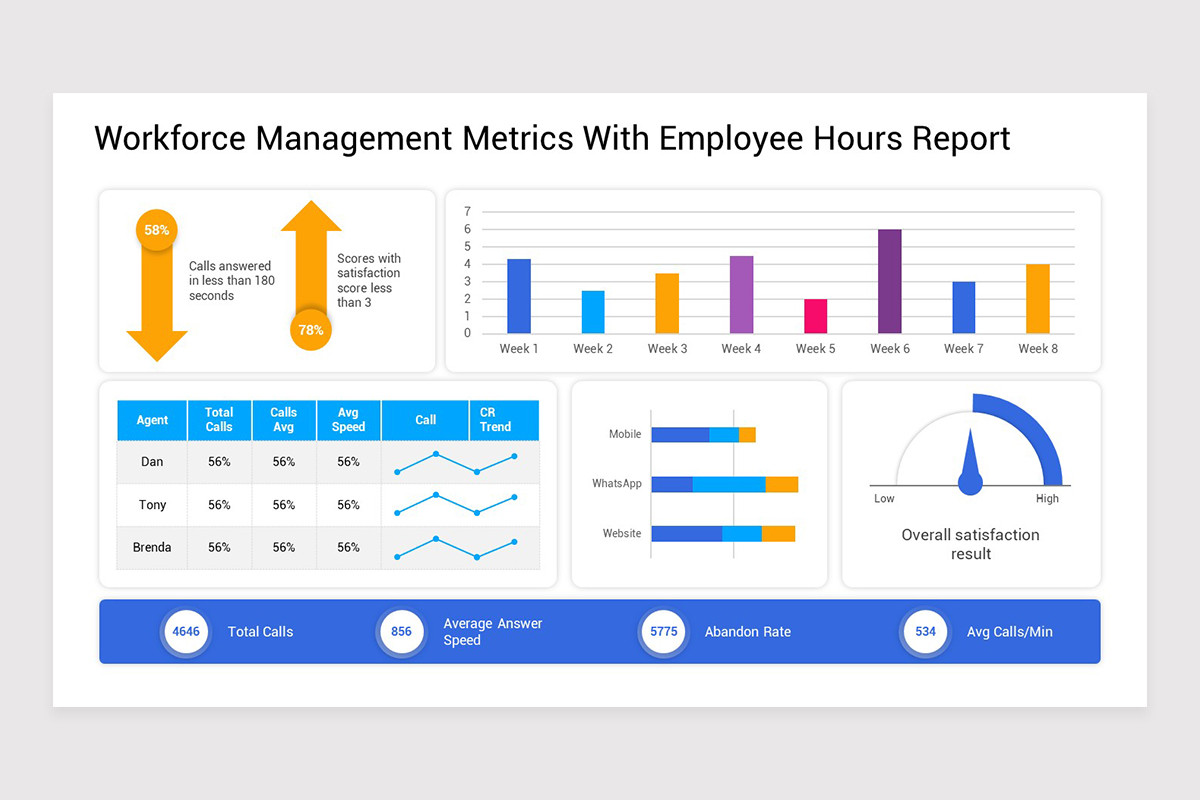Screen dimensions: 1200x800
Task: Click the 4646 Total Calls circle
Action: click(186, 632)
